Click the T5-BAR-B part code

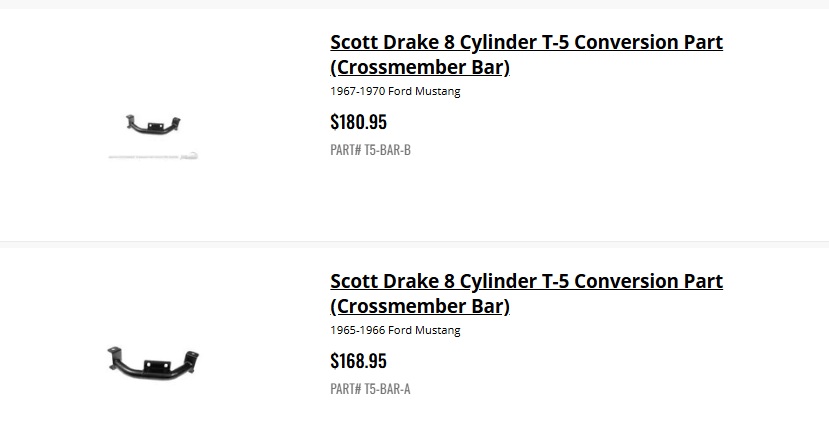coord(388,150)
